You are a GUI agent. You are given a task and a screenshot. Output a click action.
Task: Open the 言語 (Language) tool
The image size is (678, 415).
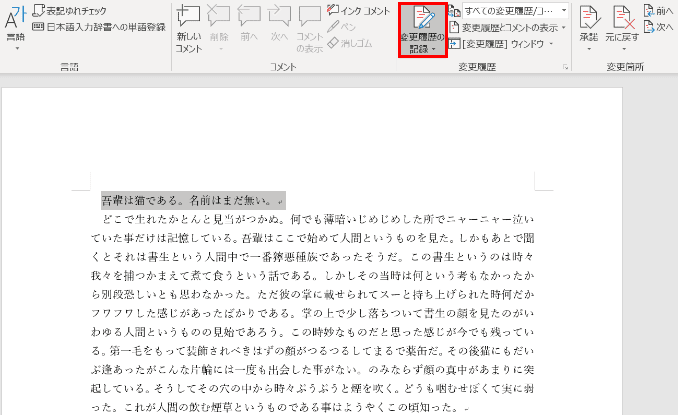coord(15,24)
